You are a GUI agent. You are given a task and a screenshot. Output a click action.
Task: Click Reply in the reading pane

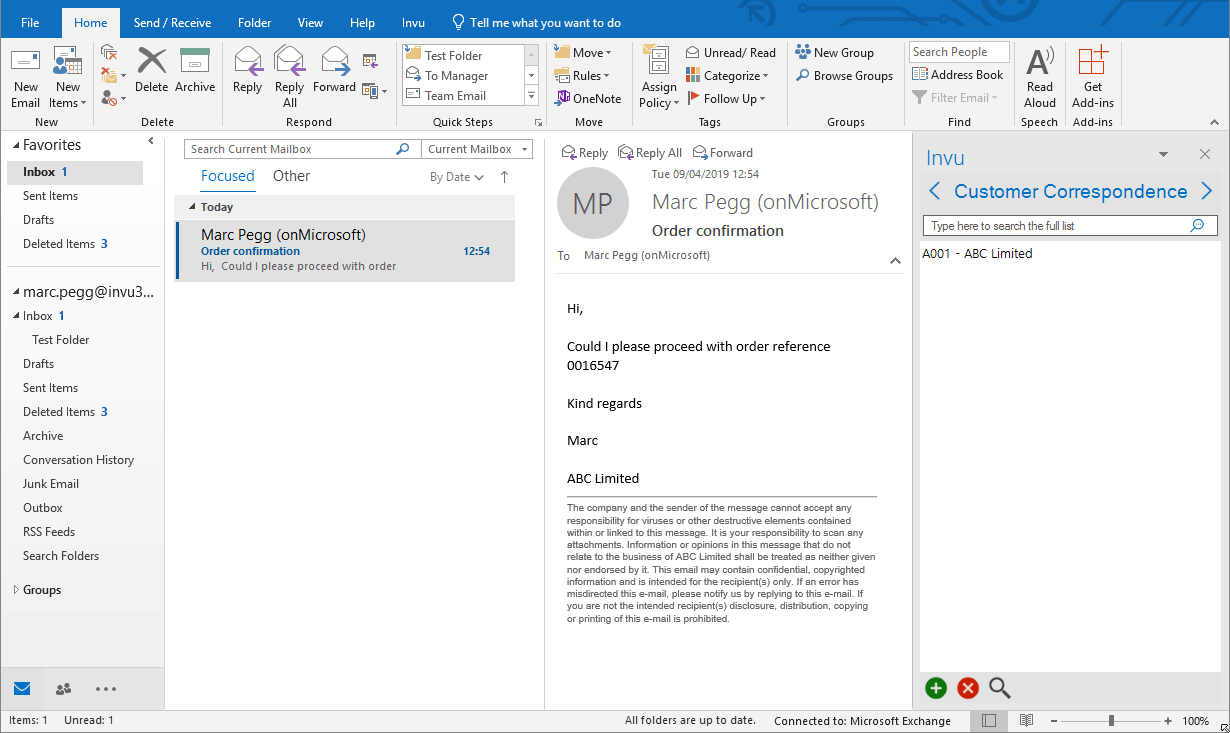coord(585,153)
